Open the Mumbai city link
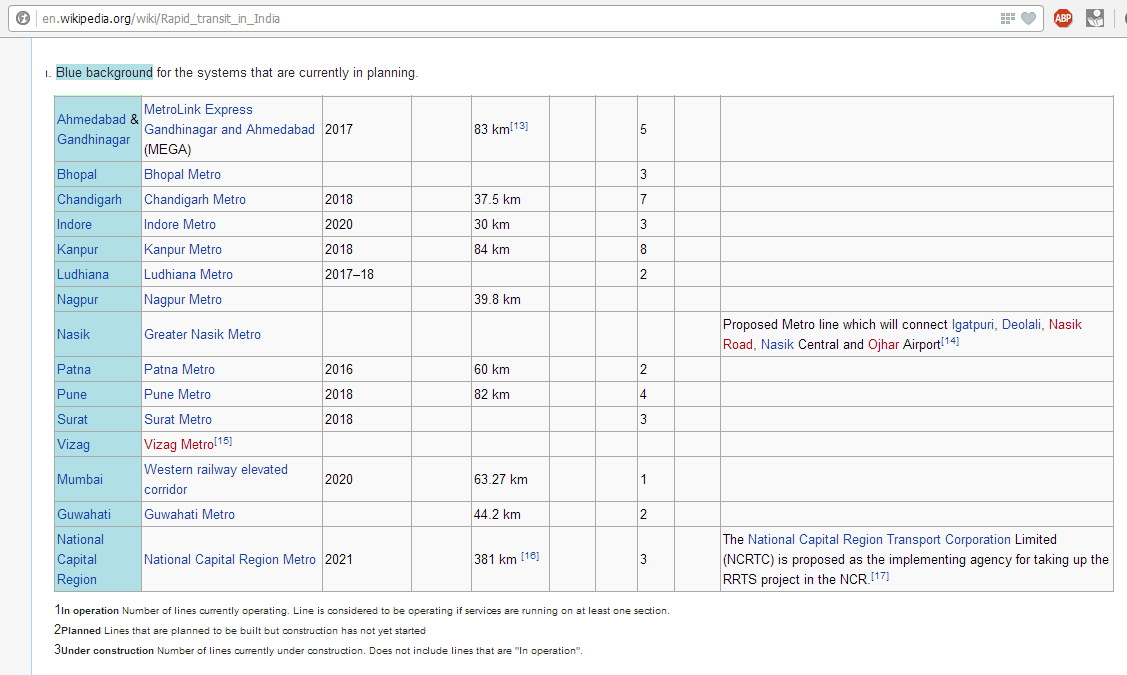1127x675 pixels. click(80, 479)
